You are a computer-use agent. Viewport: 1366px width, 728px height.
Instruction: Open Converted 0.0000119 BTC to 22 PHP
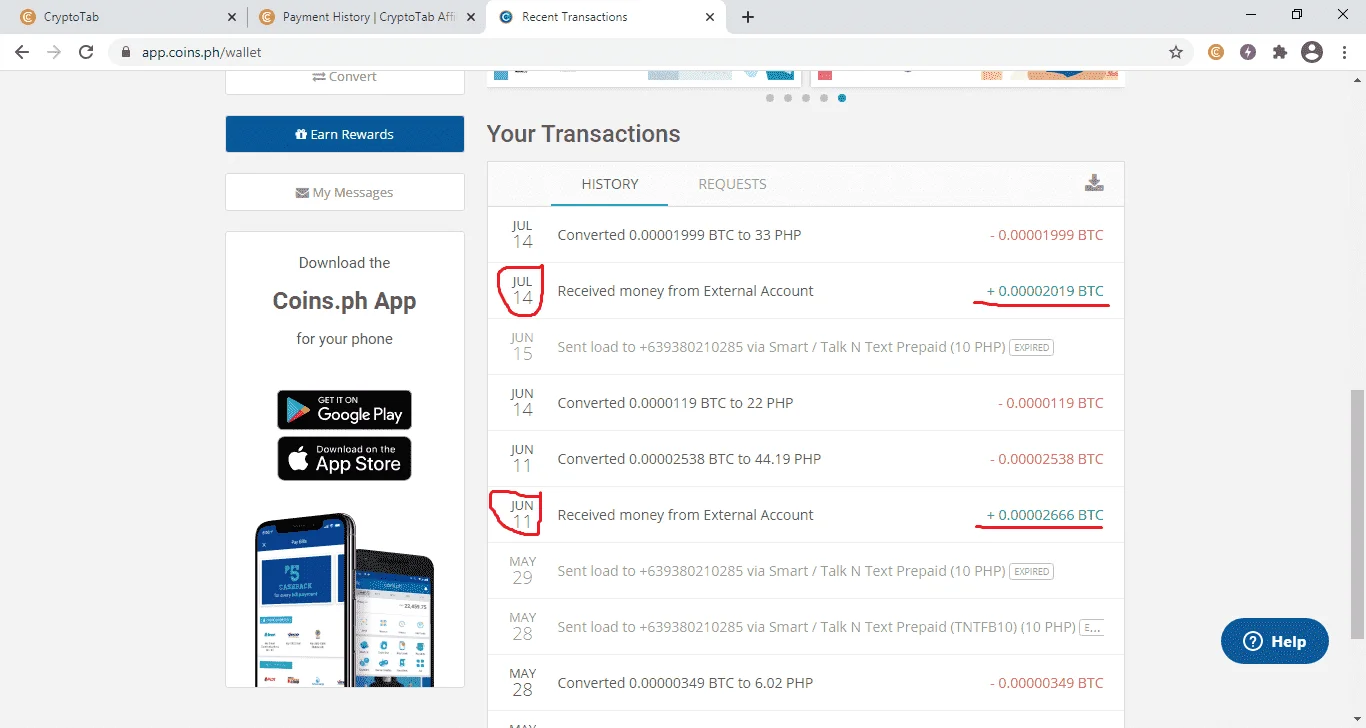point(806,403)
